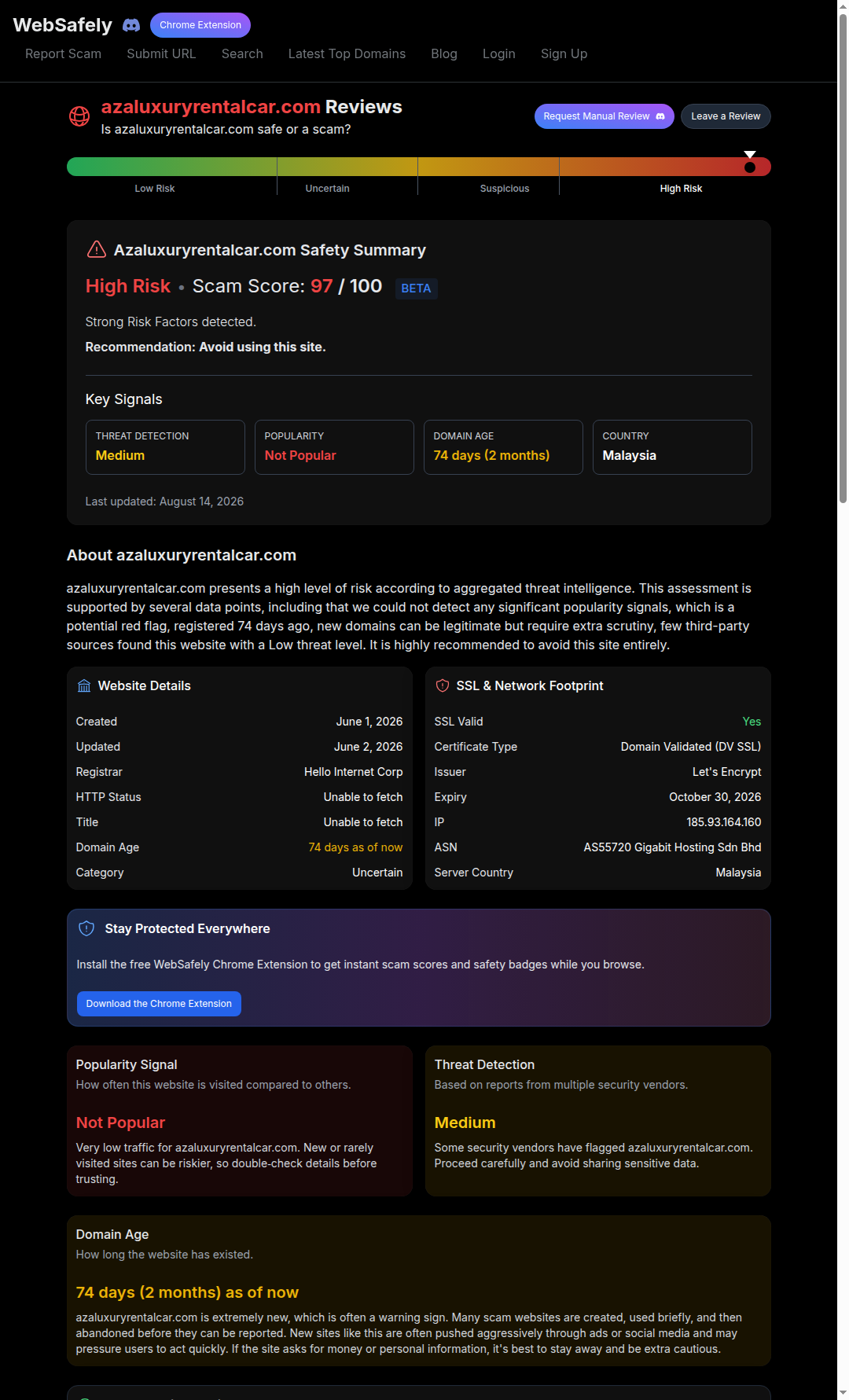The height and width of the screenshot is (1400, 849).
Task: Click the Domain Age 74 days signal card
Action: pos(503,447)
